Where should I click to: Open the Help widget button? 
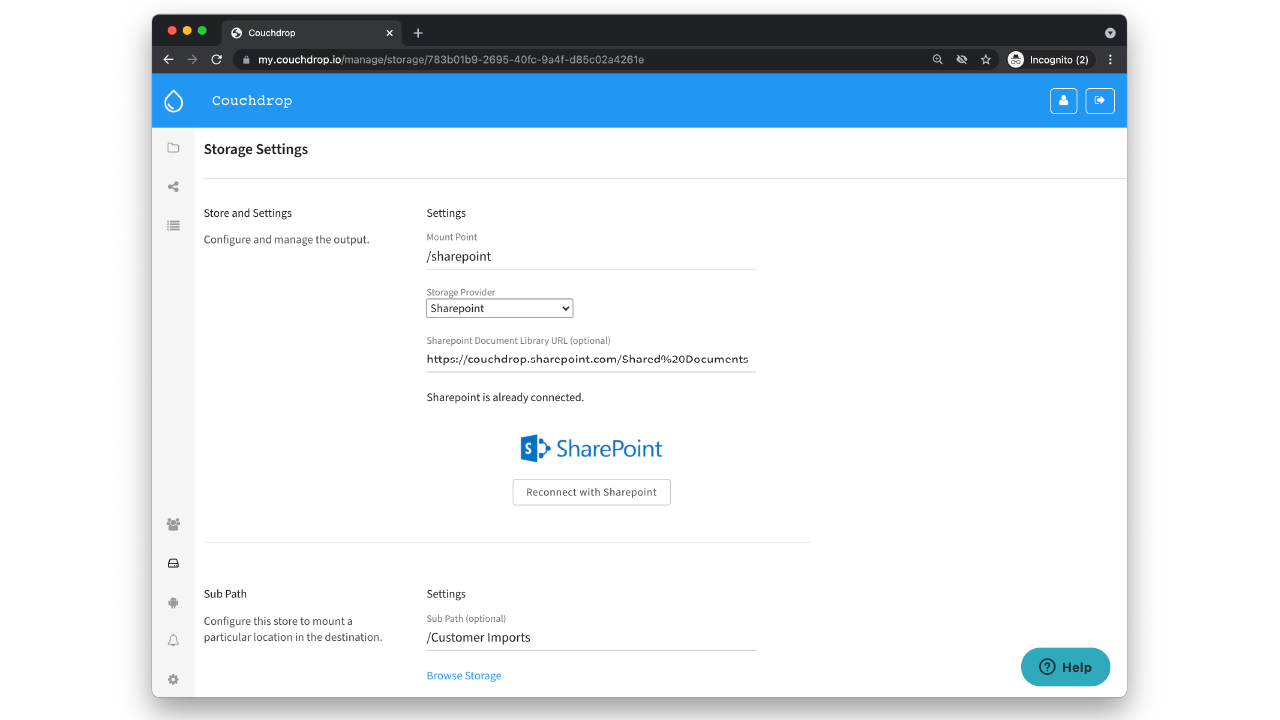(1066, 667)
